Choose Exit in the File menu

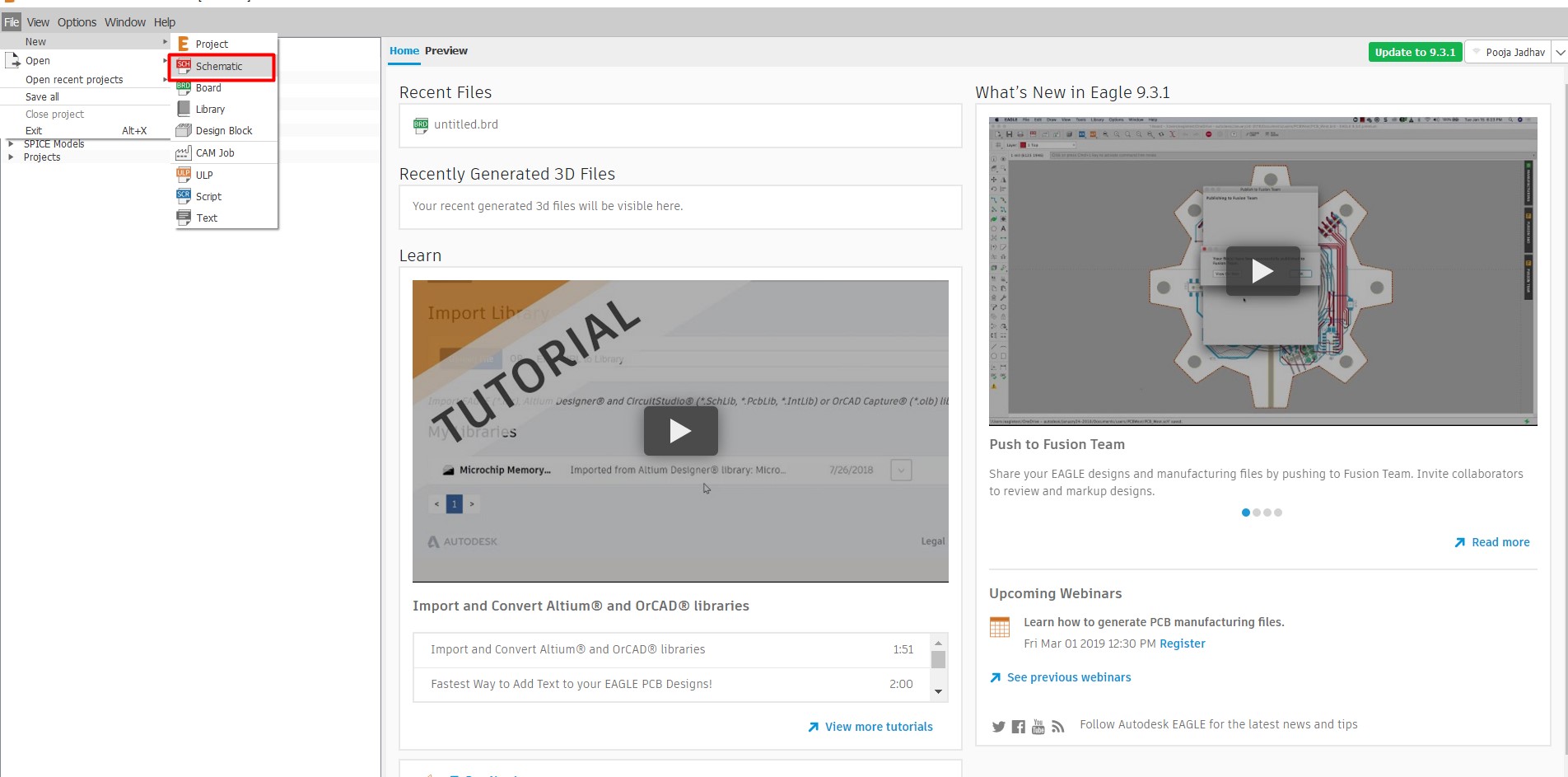tap(86, 130)
